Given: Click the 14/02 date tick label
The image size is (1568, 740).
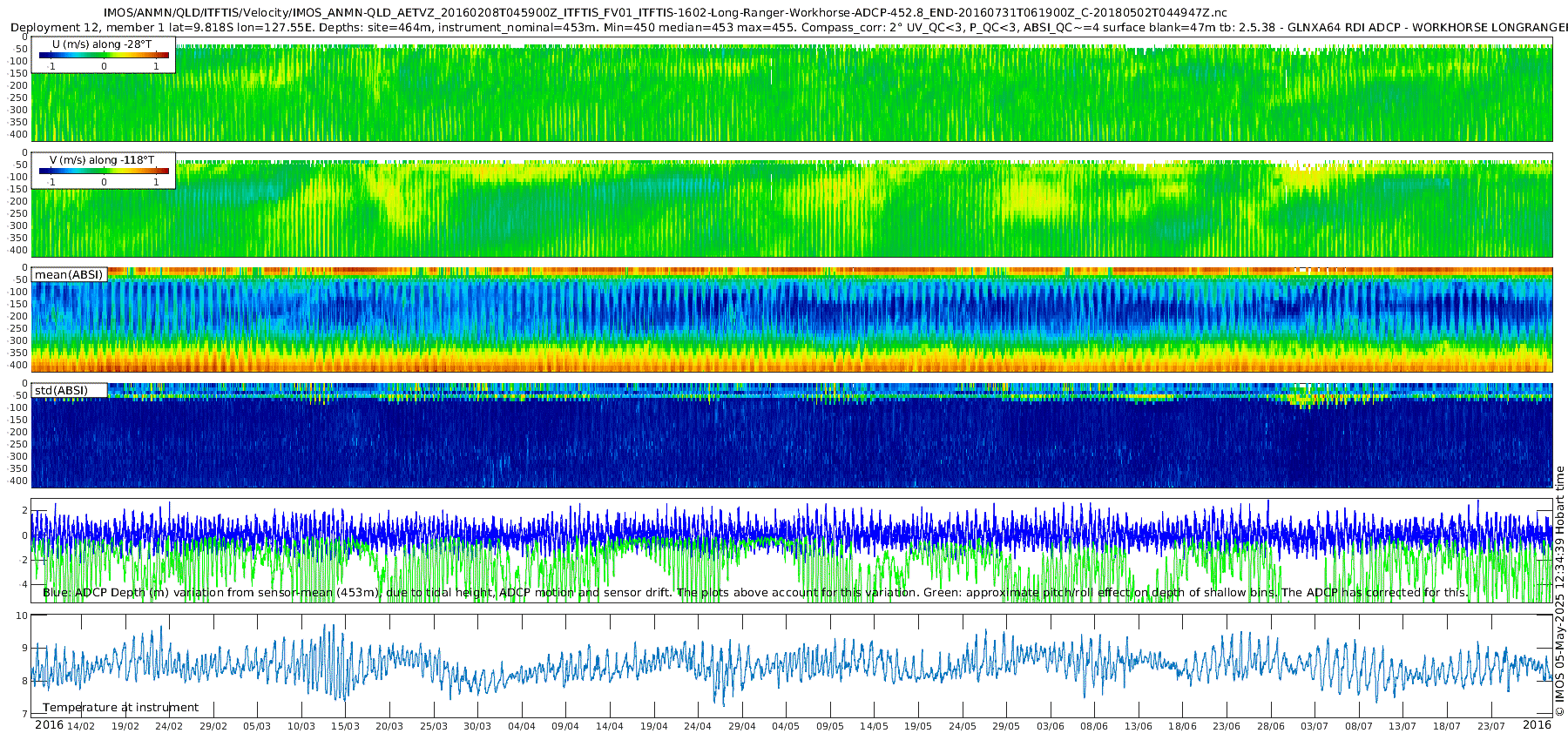Looking at the screenshot, I should point(81,726).
